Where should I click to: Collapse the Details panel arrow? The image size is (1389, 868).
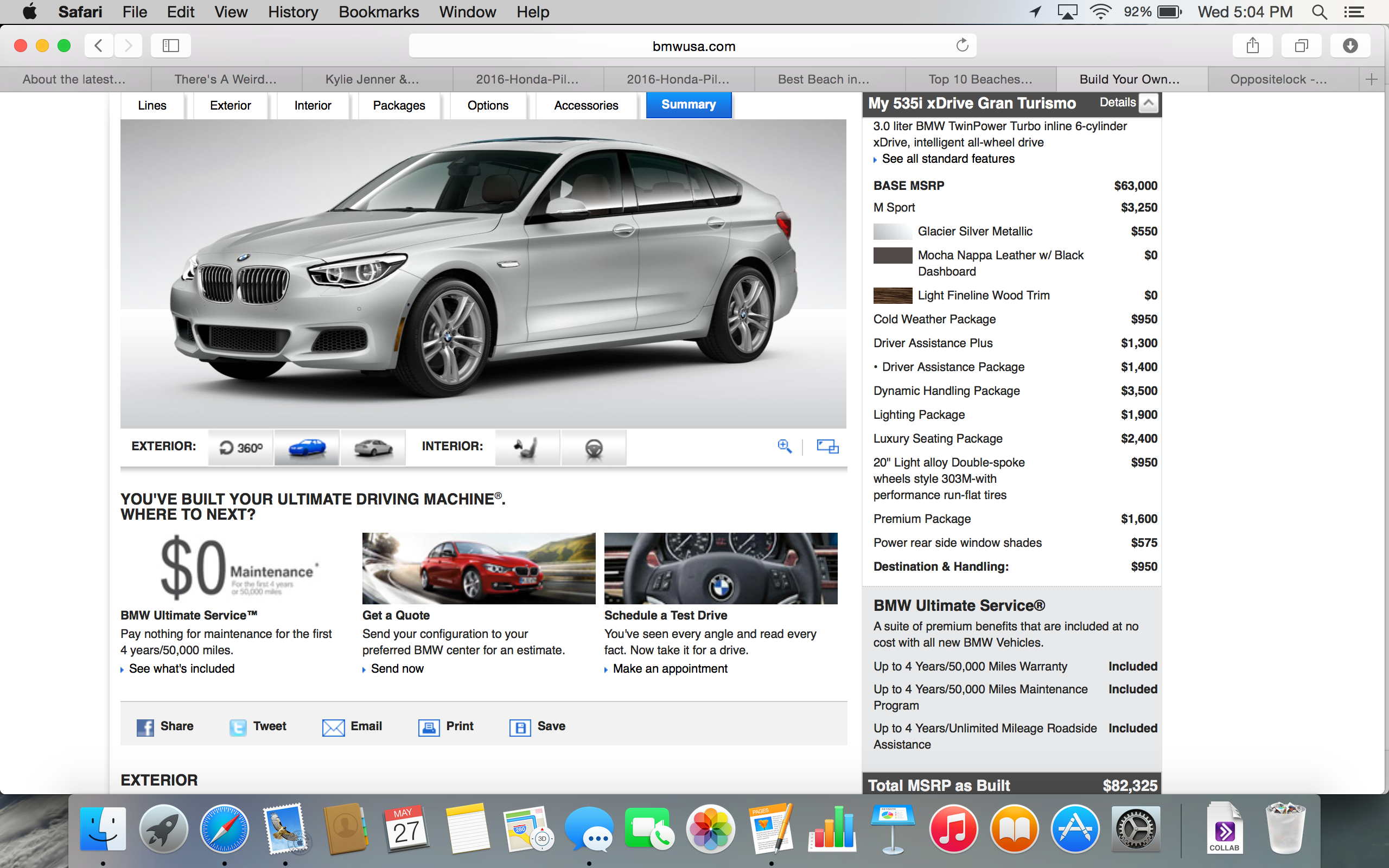tap(1148, 103)
